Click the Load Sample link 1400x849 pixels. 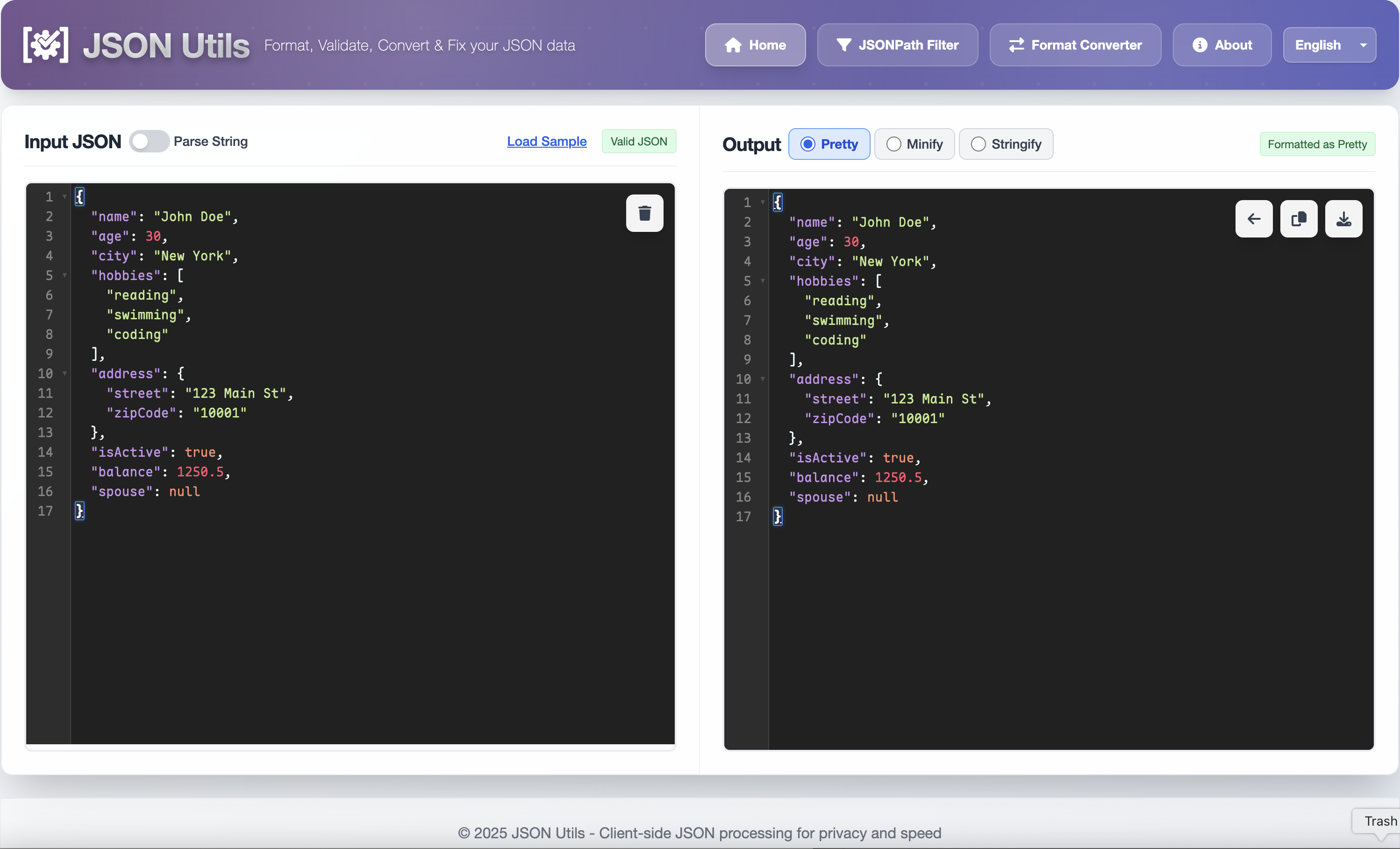click(x=546, y=142)
